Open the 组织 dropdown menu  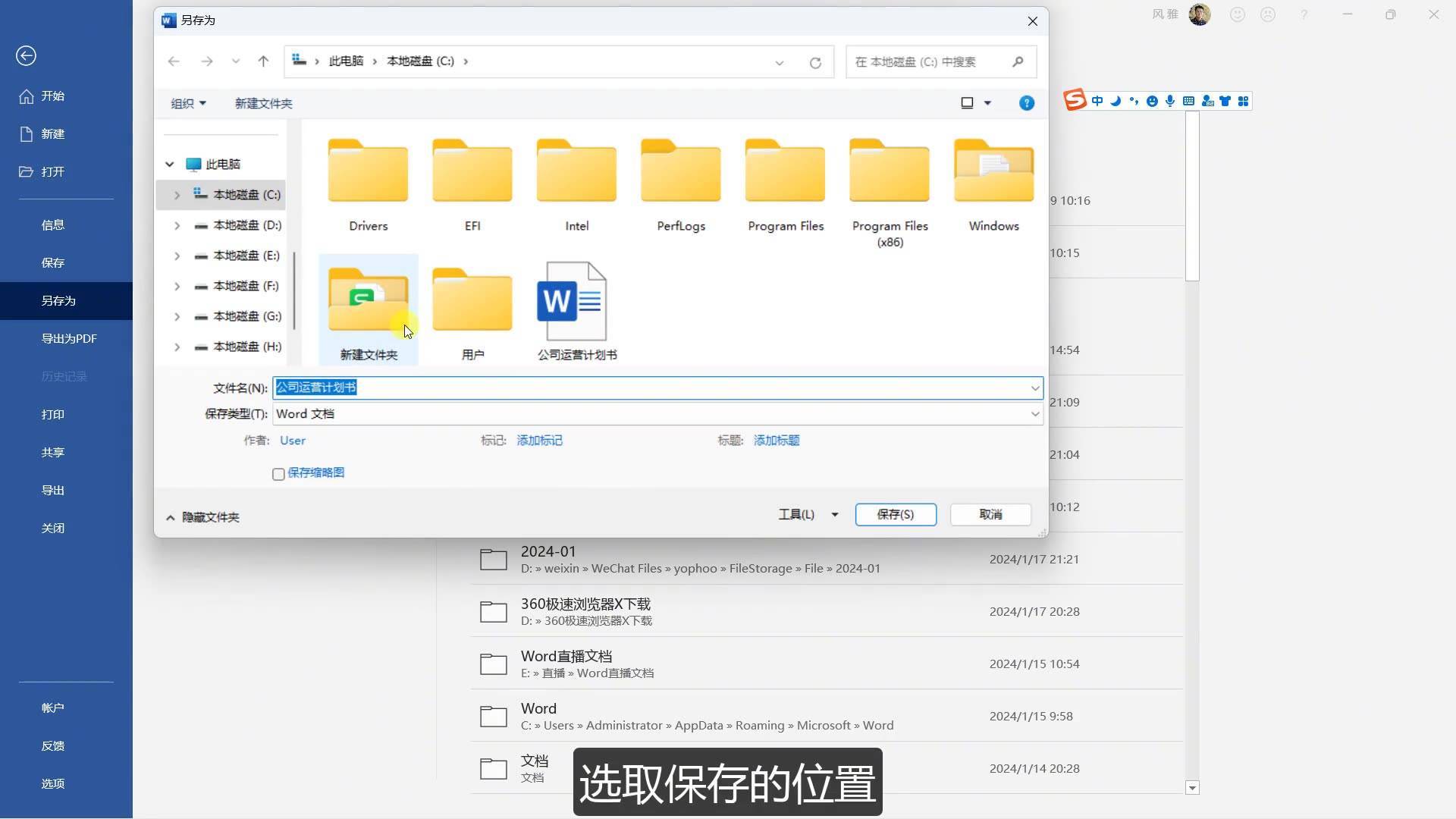pos(188,103)
